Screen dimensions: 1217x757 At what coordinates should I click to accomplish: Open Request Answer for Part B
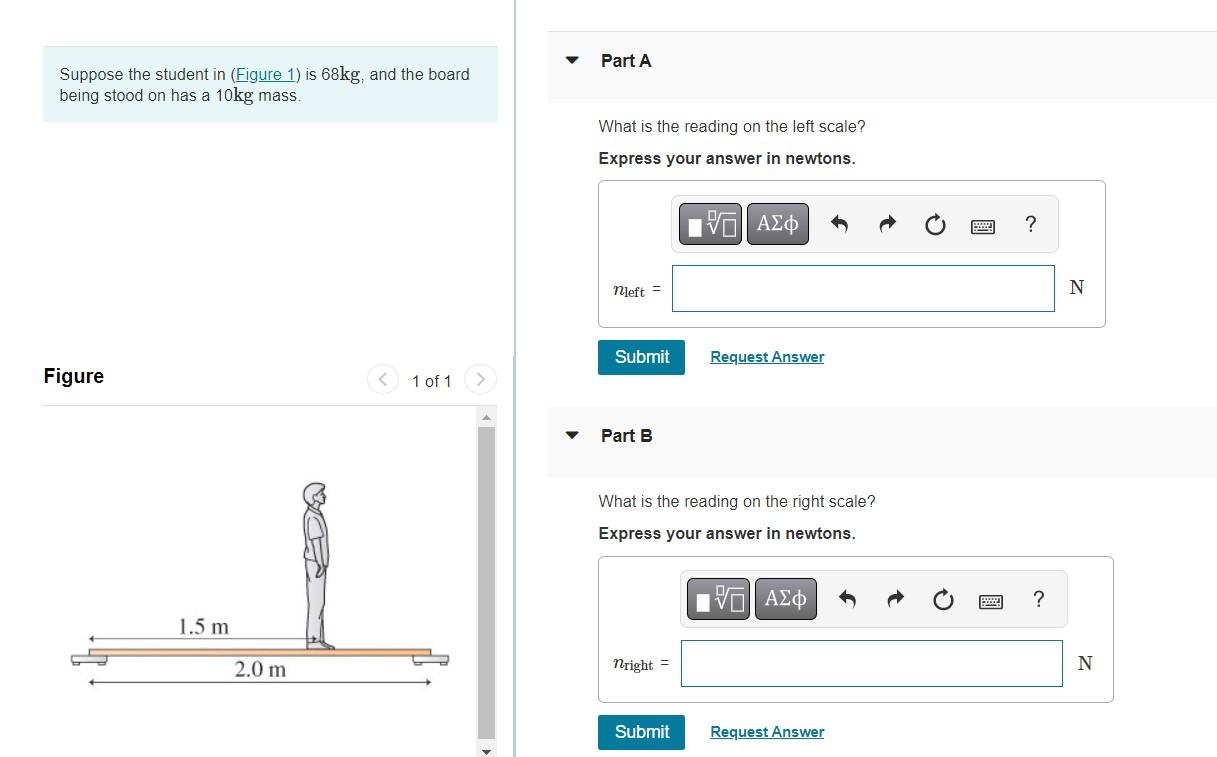767,731
